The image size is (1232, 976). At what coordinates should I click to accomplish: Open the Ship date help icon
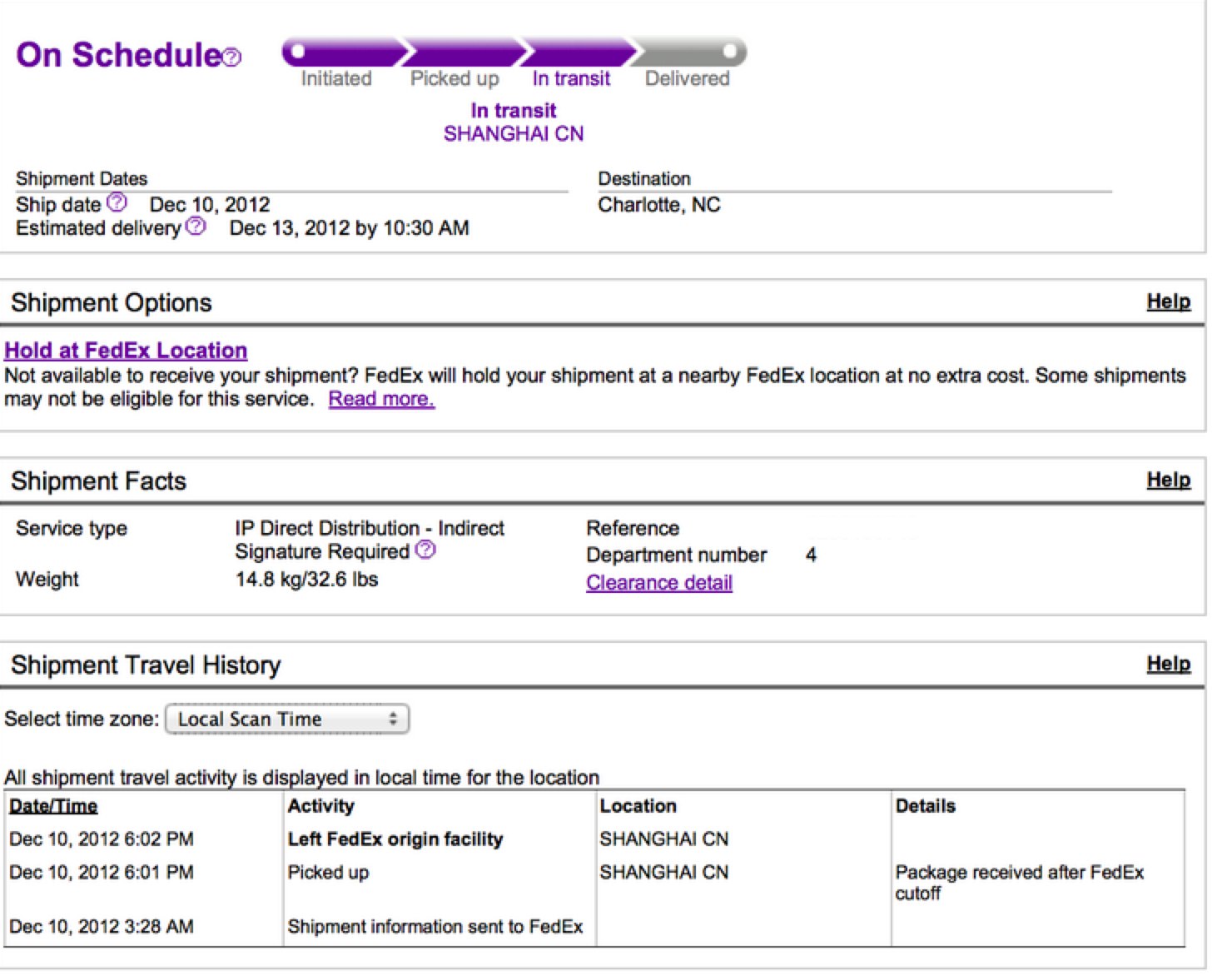point(117,202)
